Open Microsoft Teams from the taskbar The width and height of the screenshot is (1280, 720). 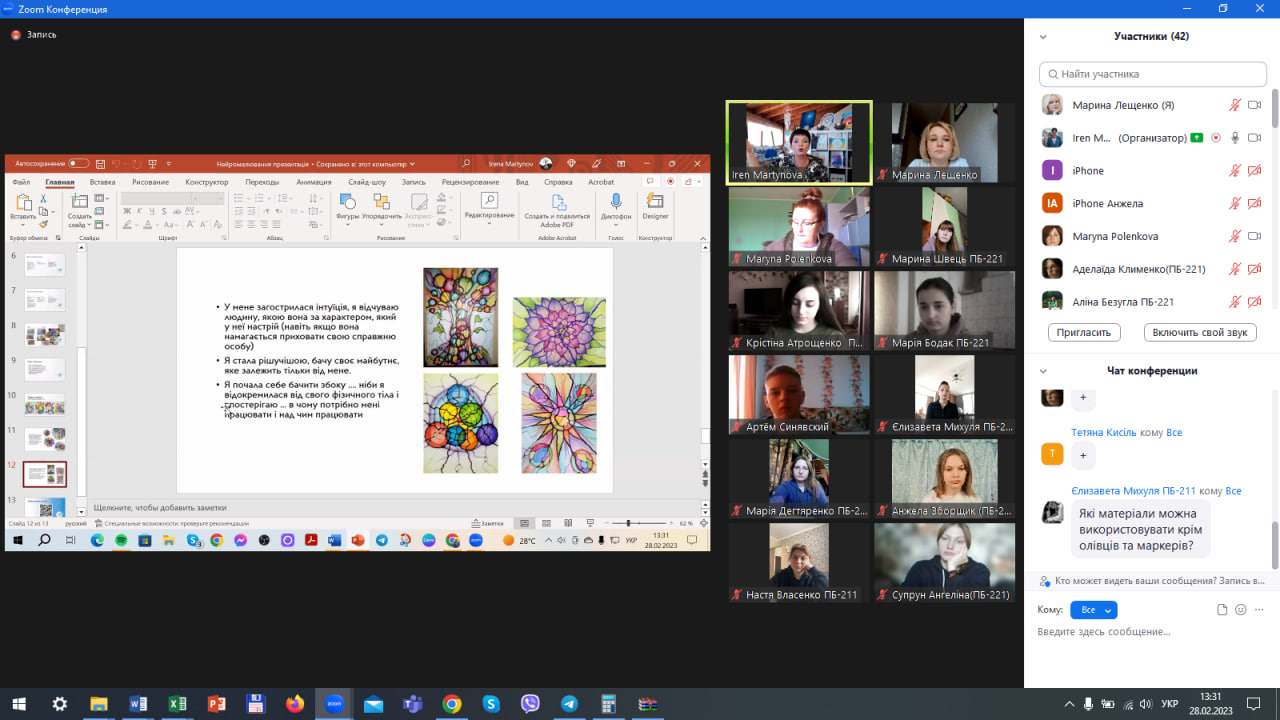[x=412, y=704]
